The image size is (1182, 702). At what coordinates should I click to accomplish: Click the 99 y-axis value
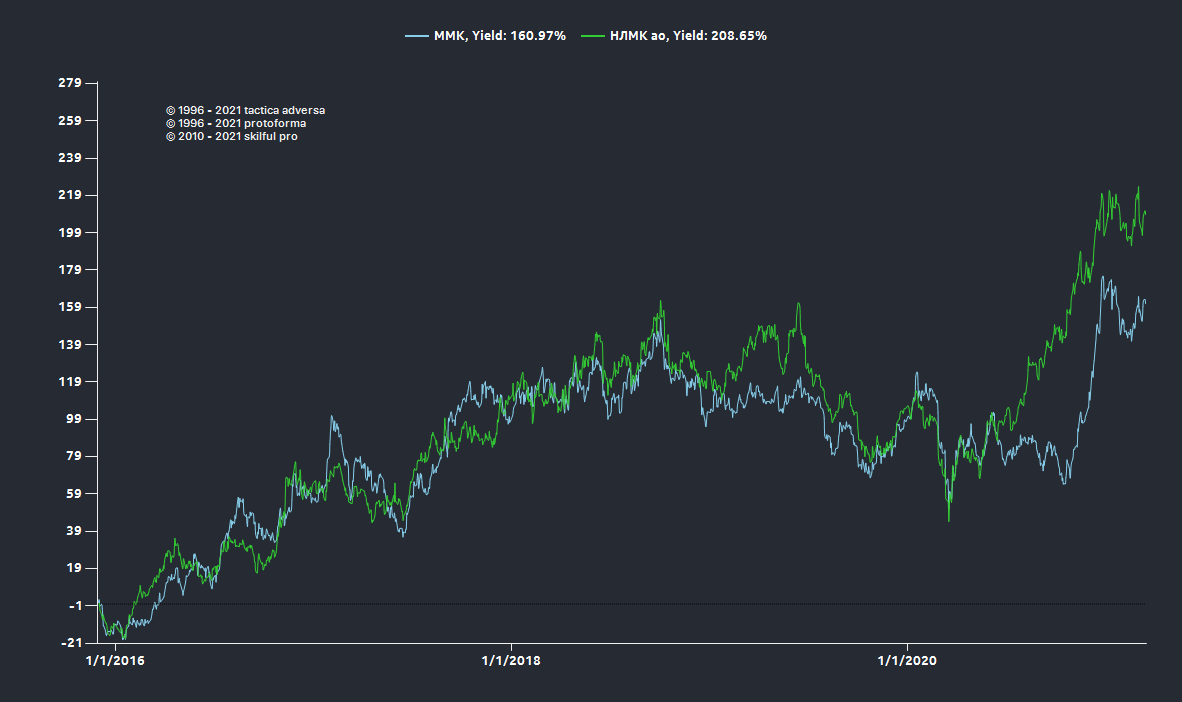tap(73, 419)
